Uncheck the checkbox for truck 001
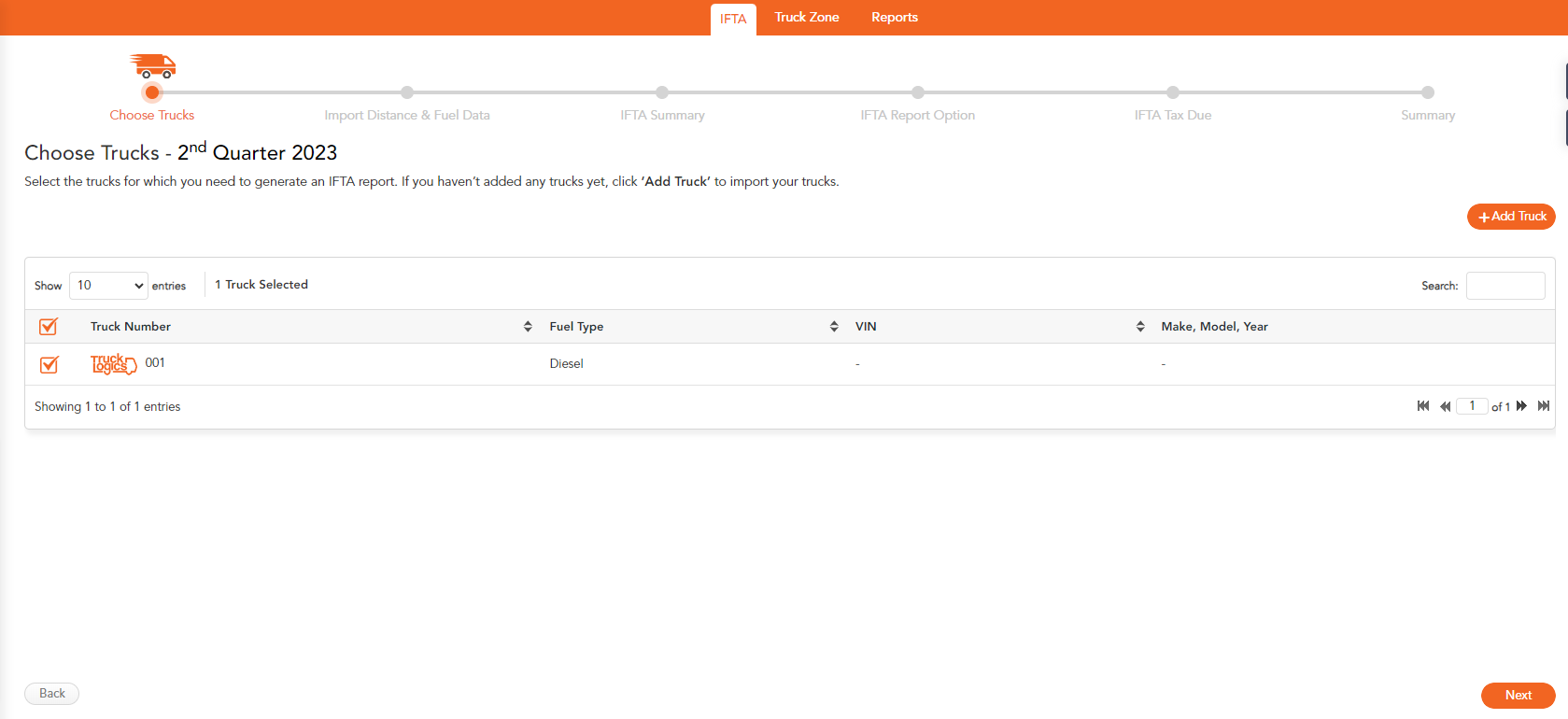This screenshot has width=1568, height=719. coord(49,364)
